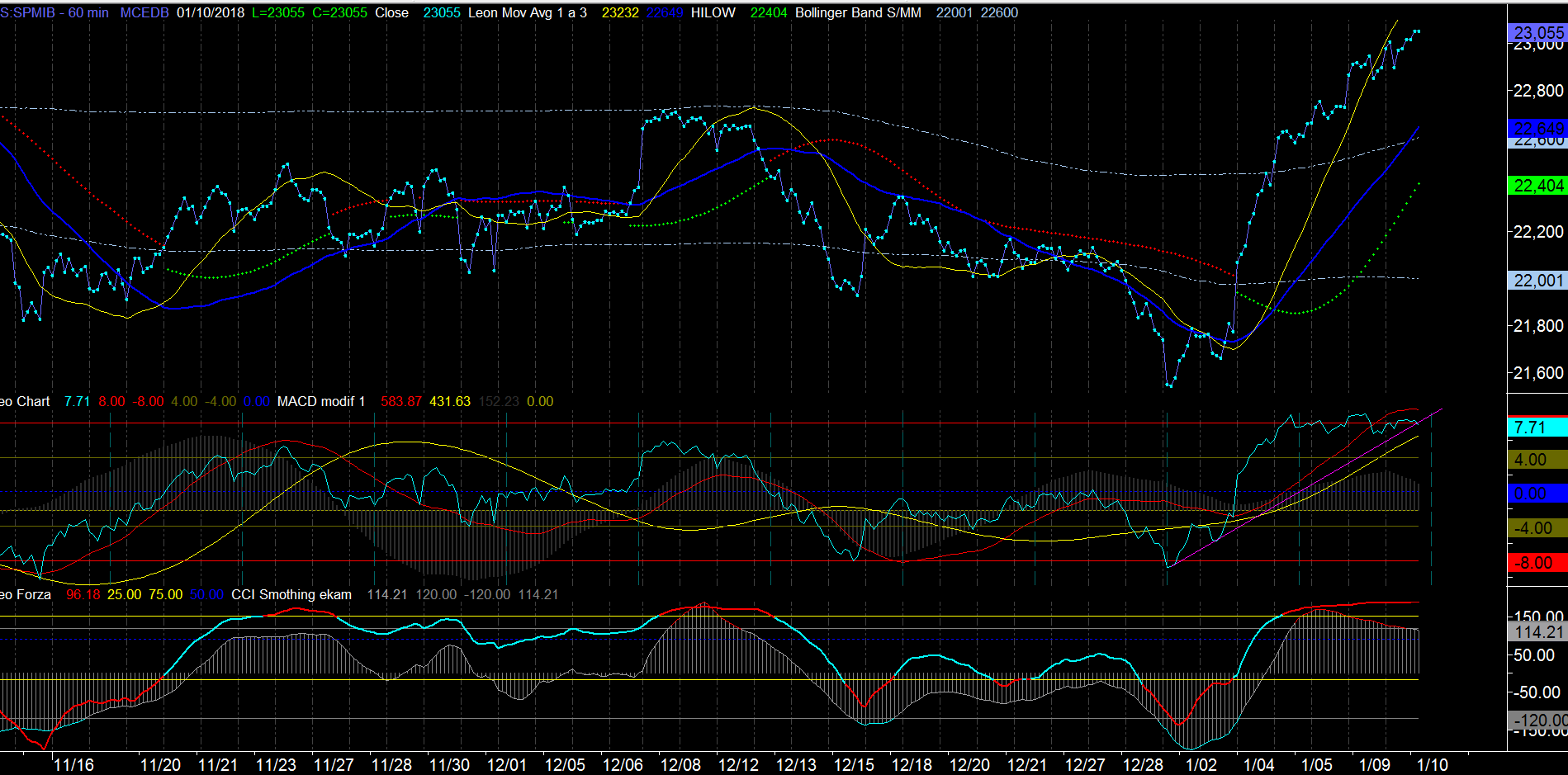Click the 11/28 date on time axis

tap(391, 764)
